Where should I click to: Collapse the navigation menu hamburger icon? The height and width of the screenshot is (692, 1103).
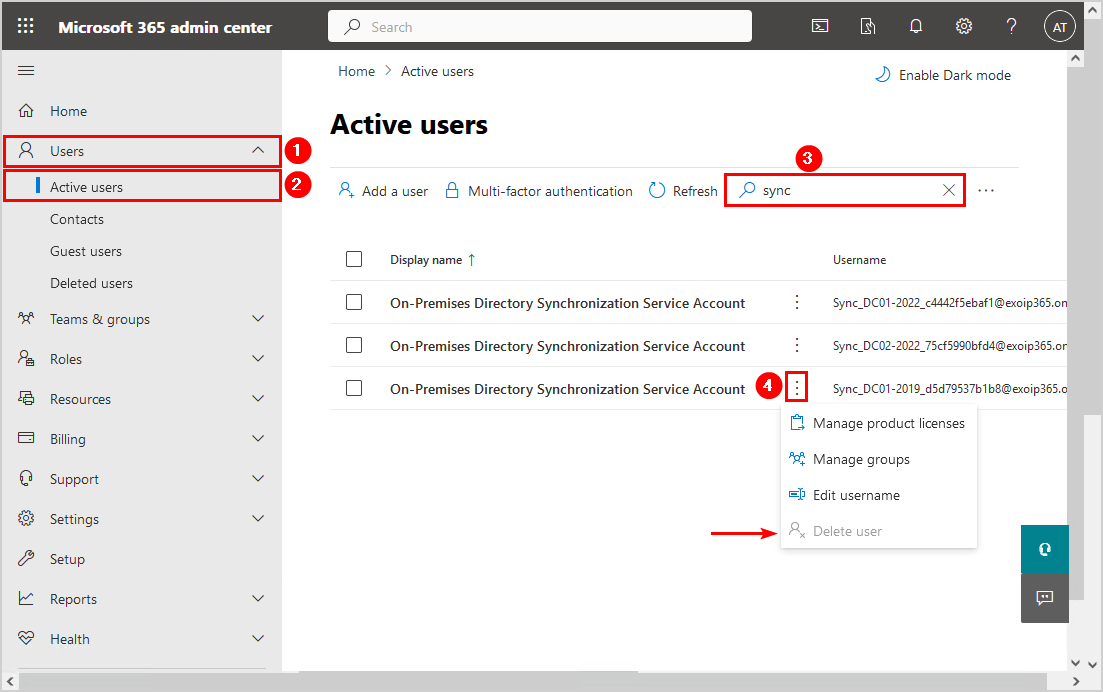coord(27,70)
